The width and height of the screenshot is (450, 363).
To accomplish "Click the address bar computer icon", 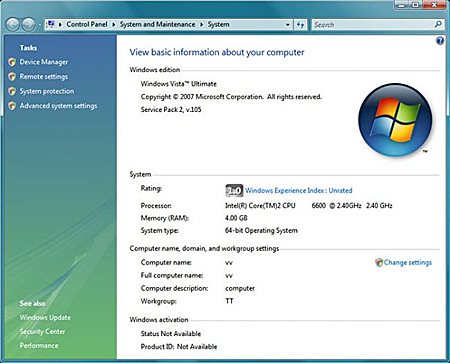I will pos(50,24).
